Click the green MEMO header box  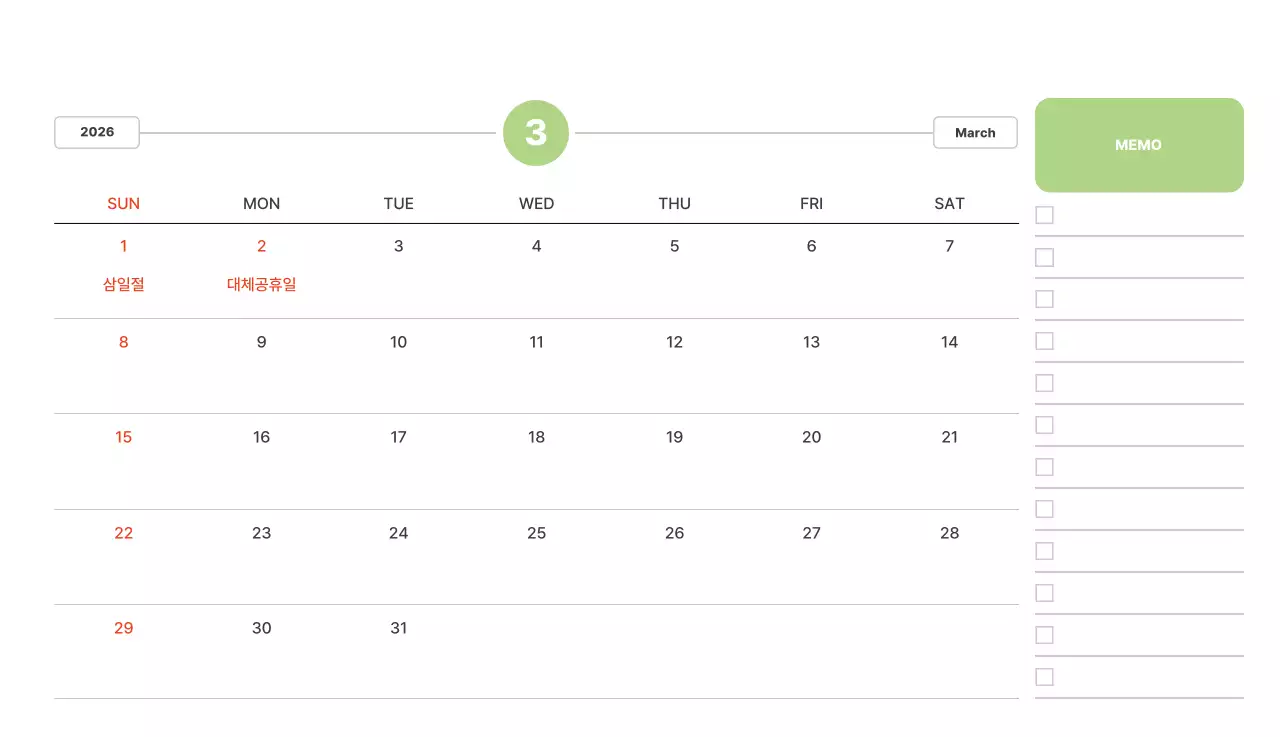[1139, 145]
